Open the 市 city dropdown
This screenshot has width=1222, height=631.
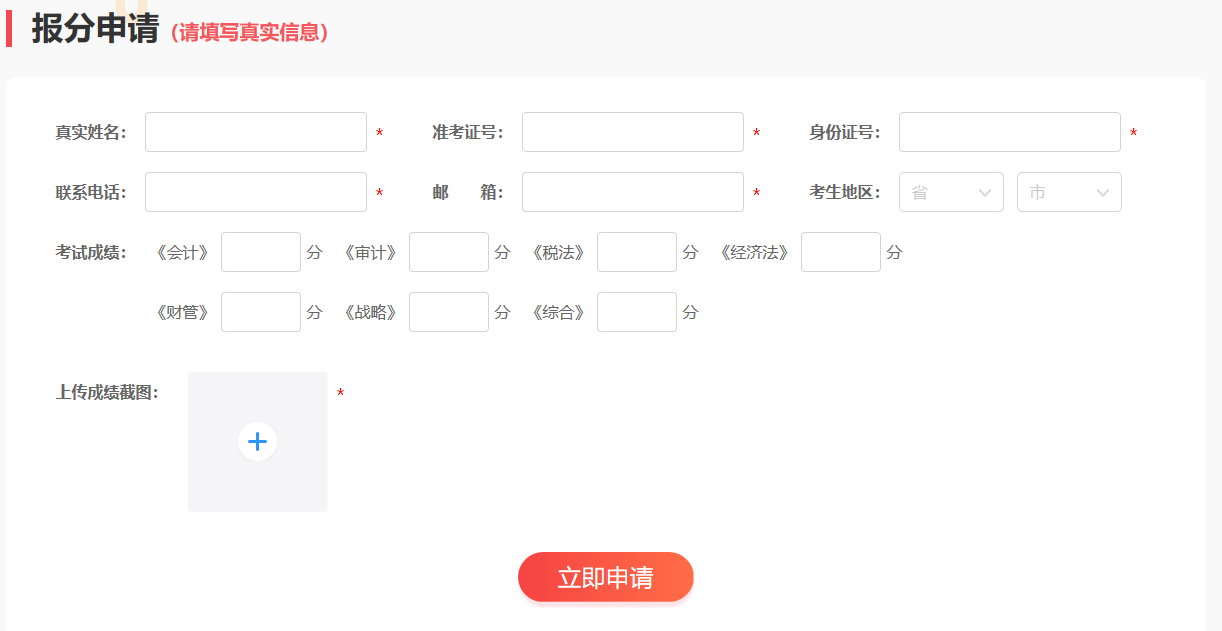[1069, 192]
